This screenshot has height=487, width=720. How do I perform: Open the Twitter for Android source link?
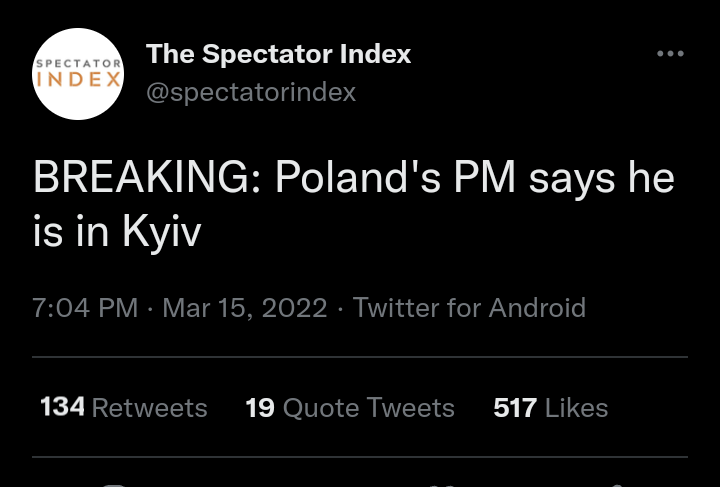(x=469, y=308)
